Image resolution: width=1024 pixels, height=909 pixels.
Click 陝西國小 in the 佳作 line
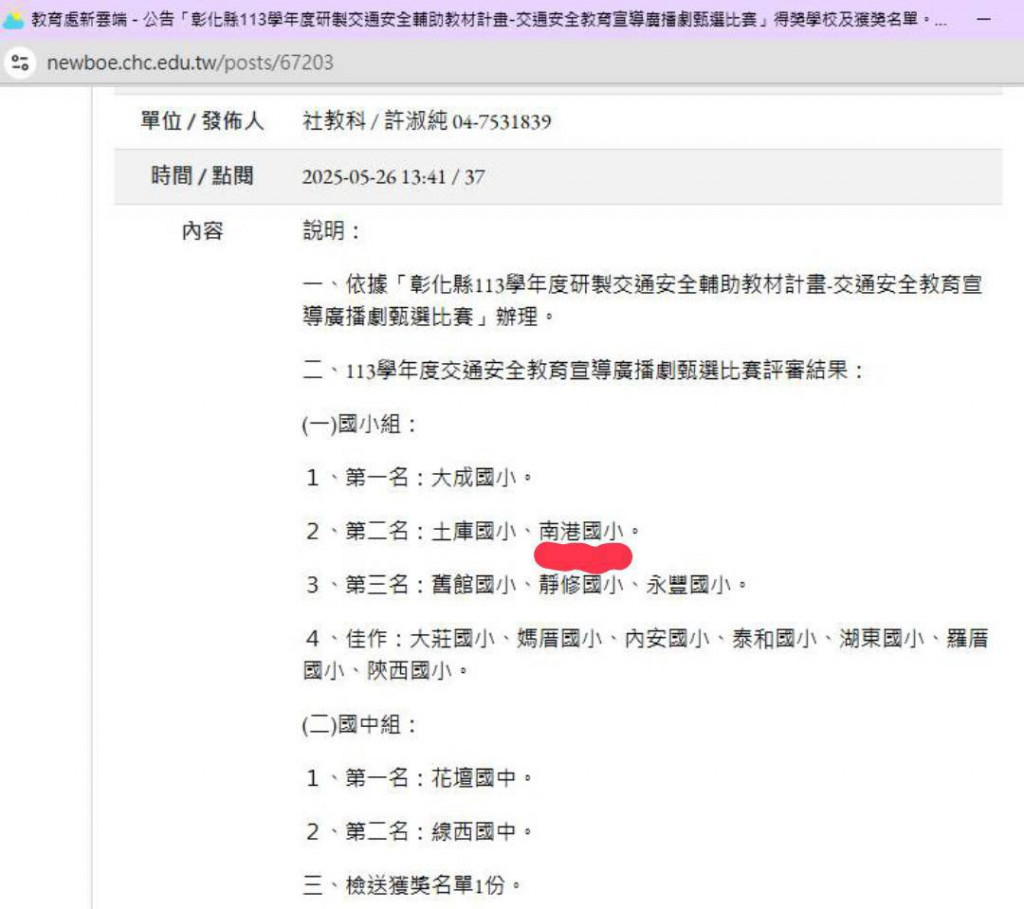pyautogui.click(x=409, y=671)
